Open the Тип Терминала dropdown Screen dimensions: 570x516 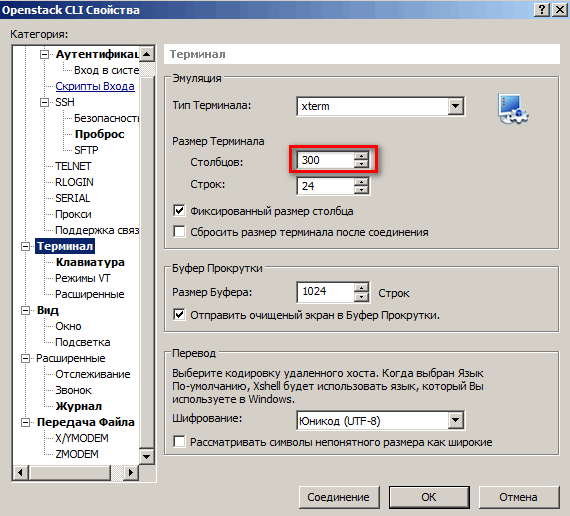click(455, 106)
